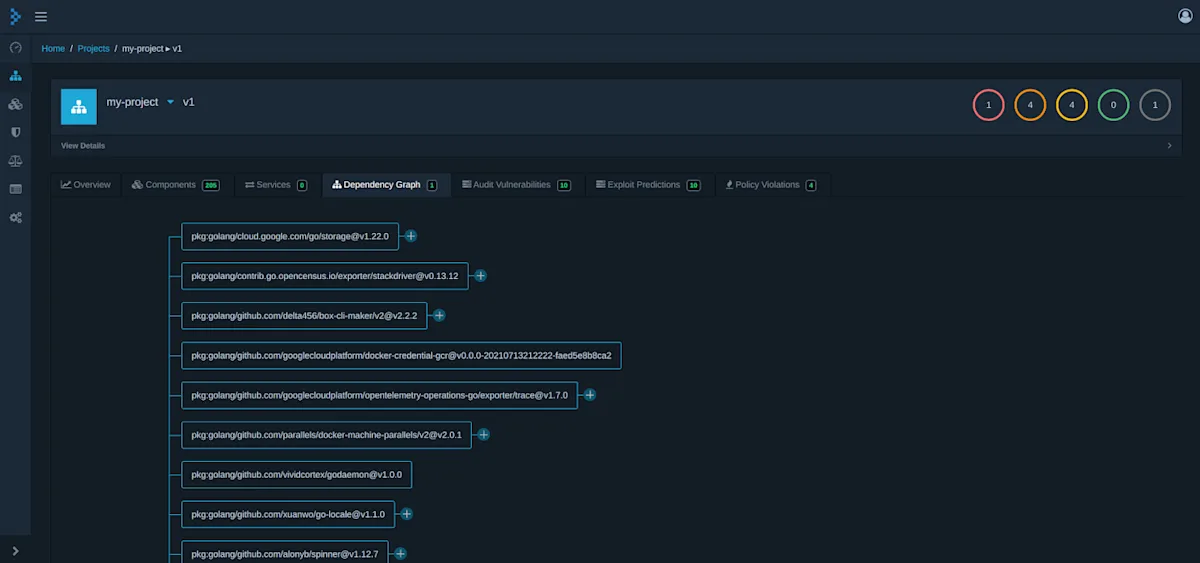Viewport: 1200px width, 563px height.
Task: Select stackdriver@v0.13.12 dependency node
Action: 325,276
